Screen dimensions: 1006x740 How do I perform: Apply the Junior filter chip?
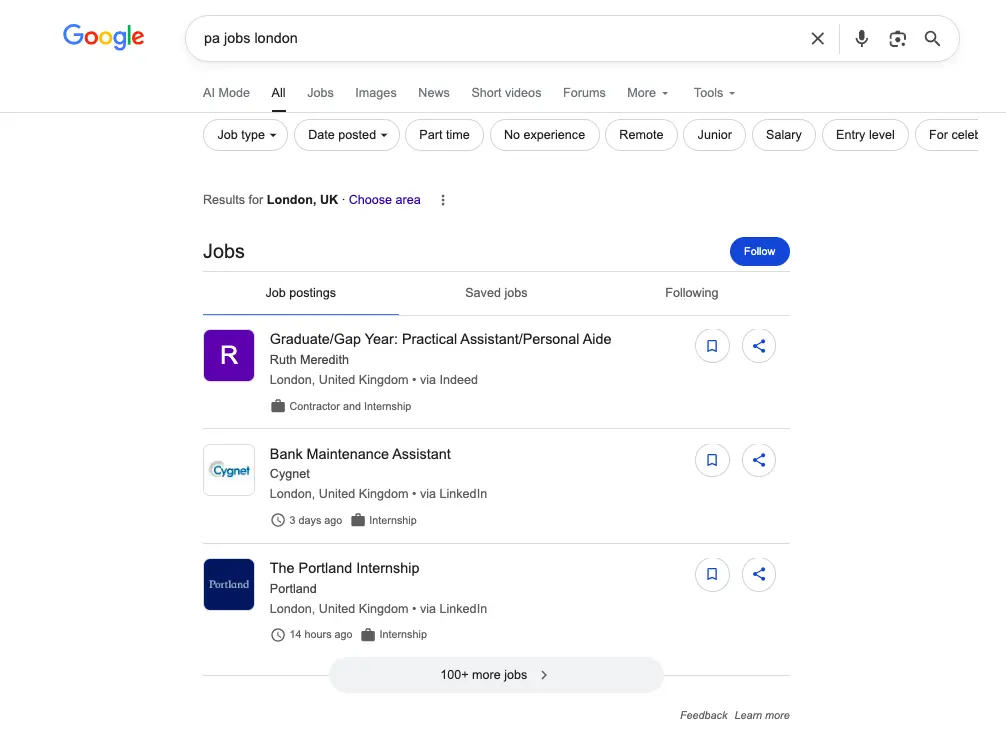(715, 135)
